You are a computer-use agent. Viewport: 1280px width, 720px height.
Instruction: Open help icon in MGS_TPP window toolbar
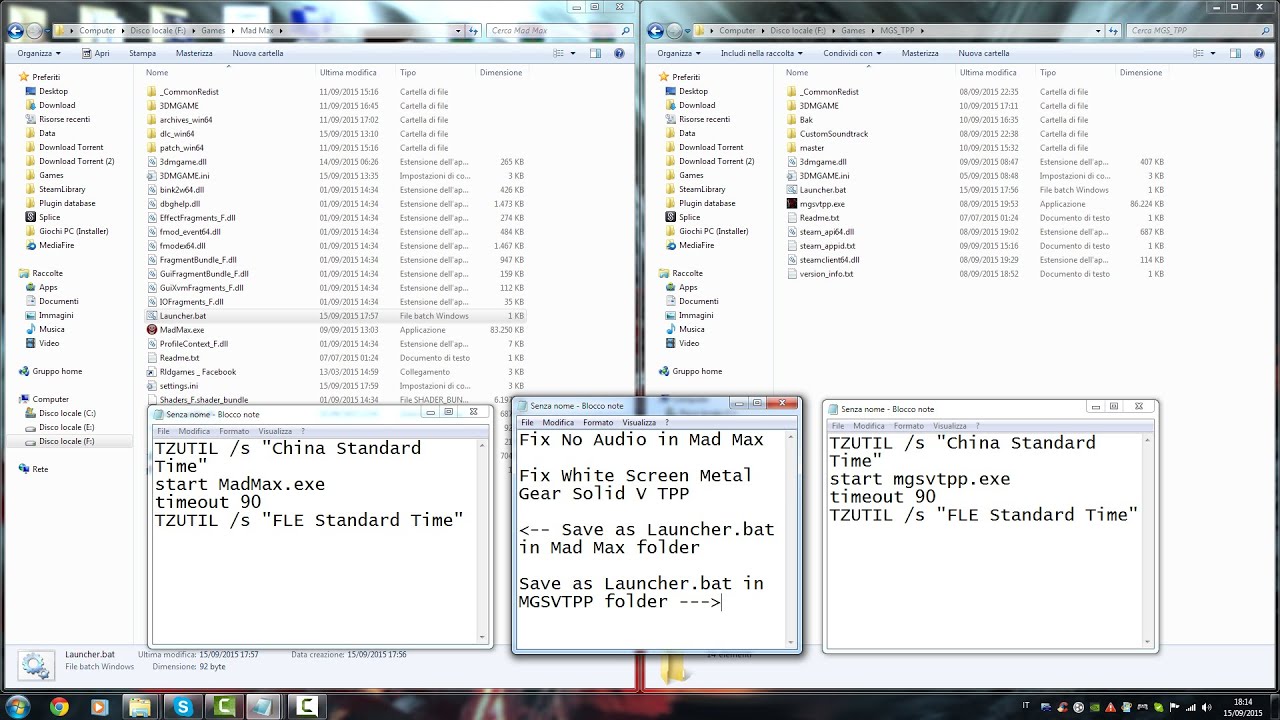point(1261,53)
